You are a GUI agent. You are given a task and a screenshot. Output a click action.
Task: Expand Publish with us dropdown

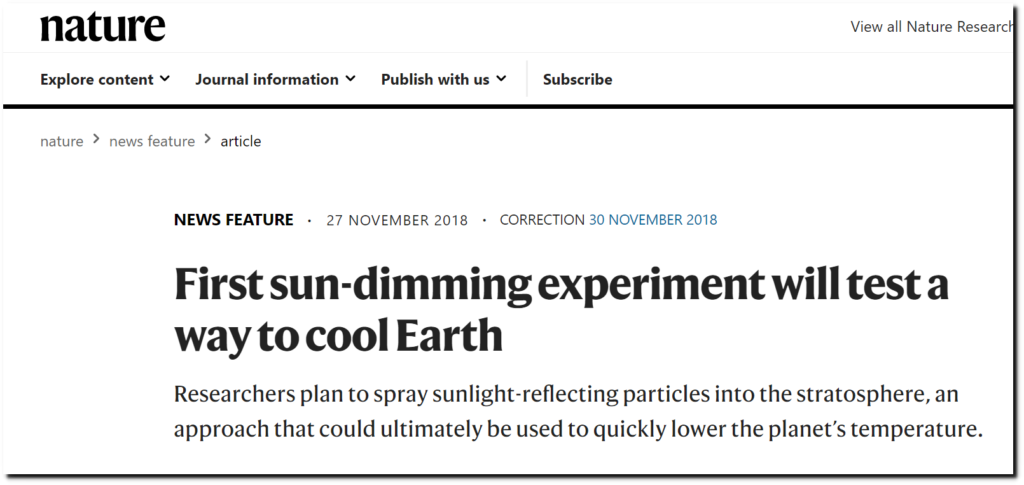[x=444, y=79]
